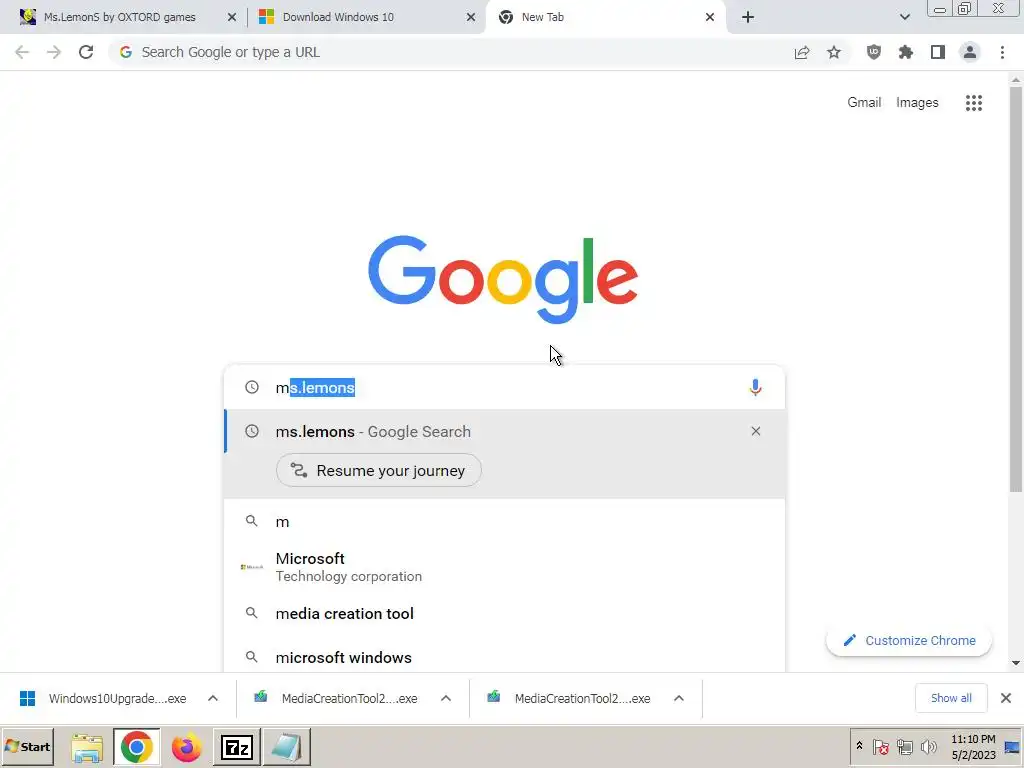Open the uBlock Origin shield extension

pyautogui.click(x=874, y=52)
